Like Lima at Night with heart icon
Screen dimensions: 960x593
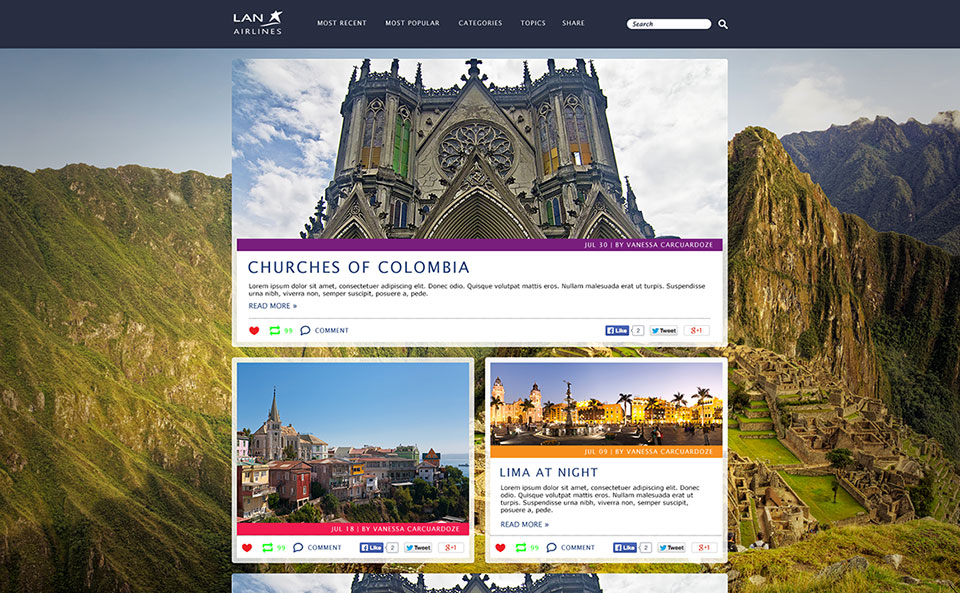500,548
